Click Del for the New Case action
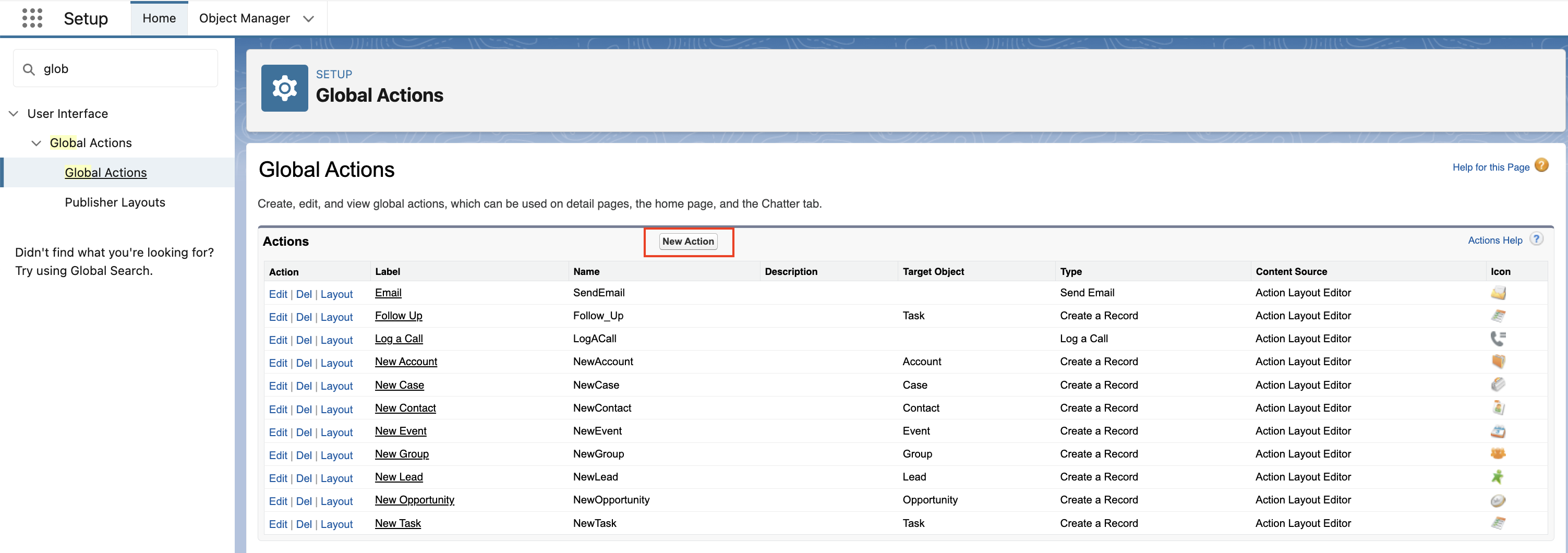 (x=304, y=386)
